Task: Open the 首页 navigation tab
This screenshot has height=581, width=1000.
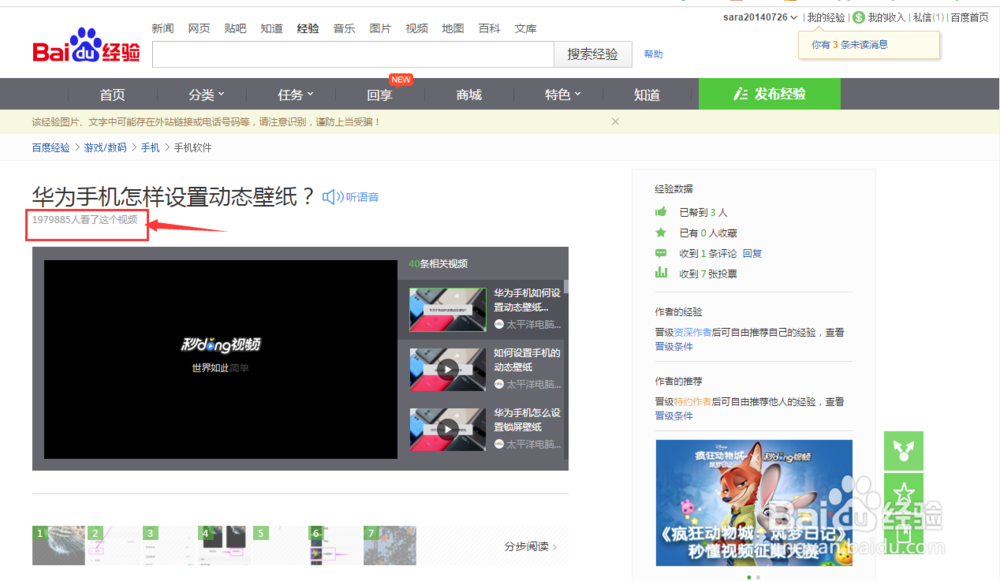Action: pyautogui.click(x=112, y=94)
